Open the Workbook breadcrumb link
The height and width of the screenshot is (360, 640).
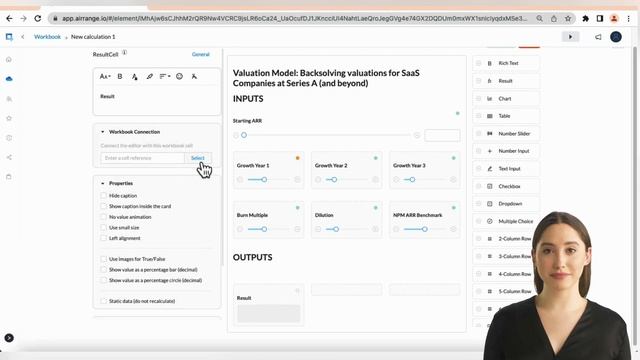coord(47,37)
